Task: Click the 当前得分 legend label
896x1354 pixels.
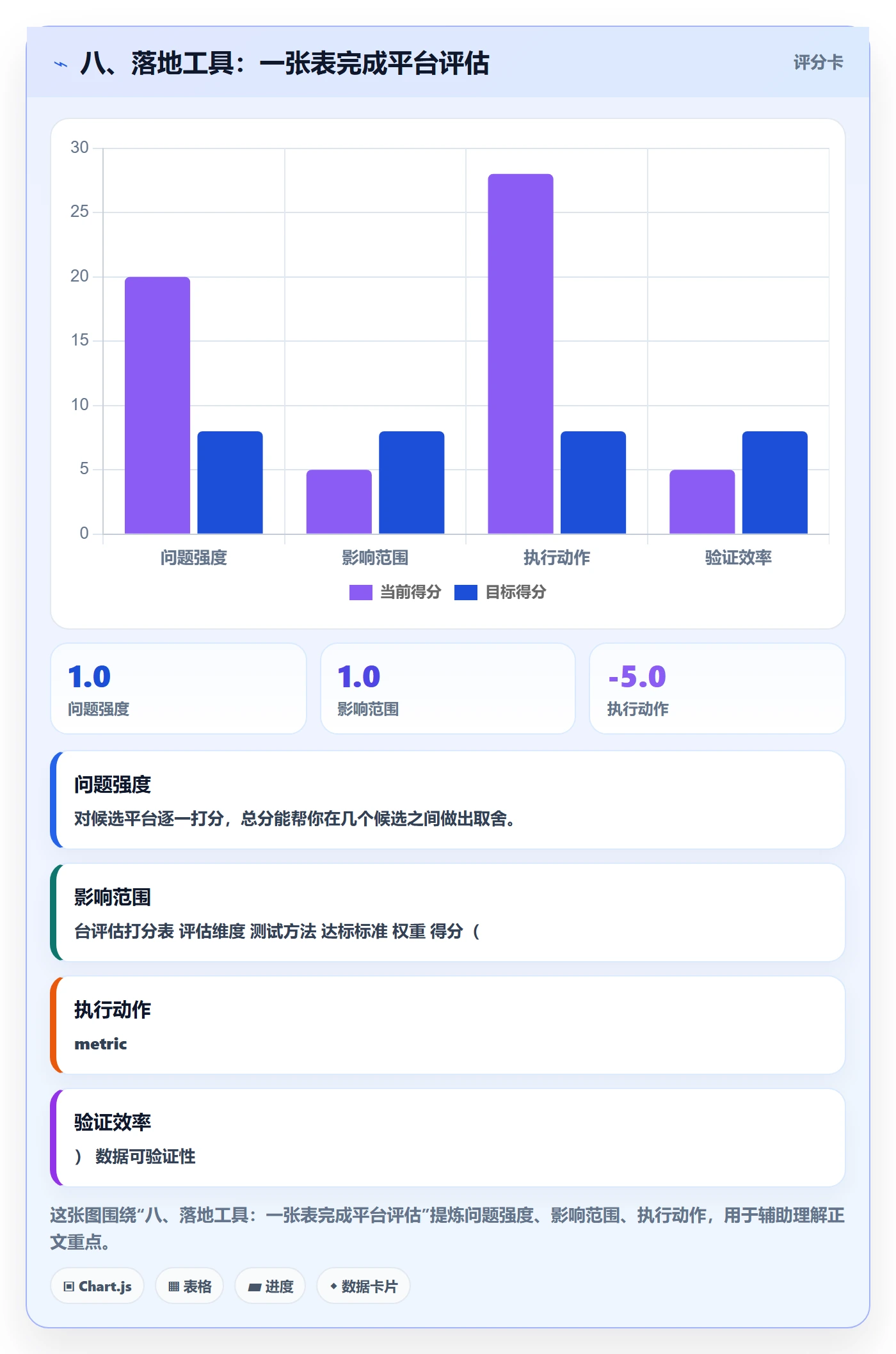Action: pyautogui.click(x=410, y=593)
